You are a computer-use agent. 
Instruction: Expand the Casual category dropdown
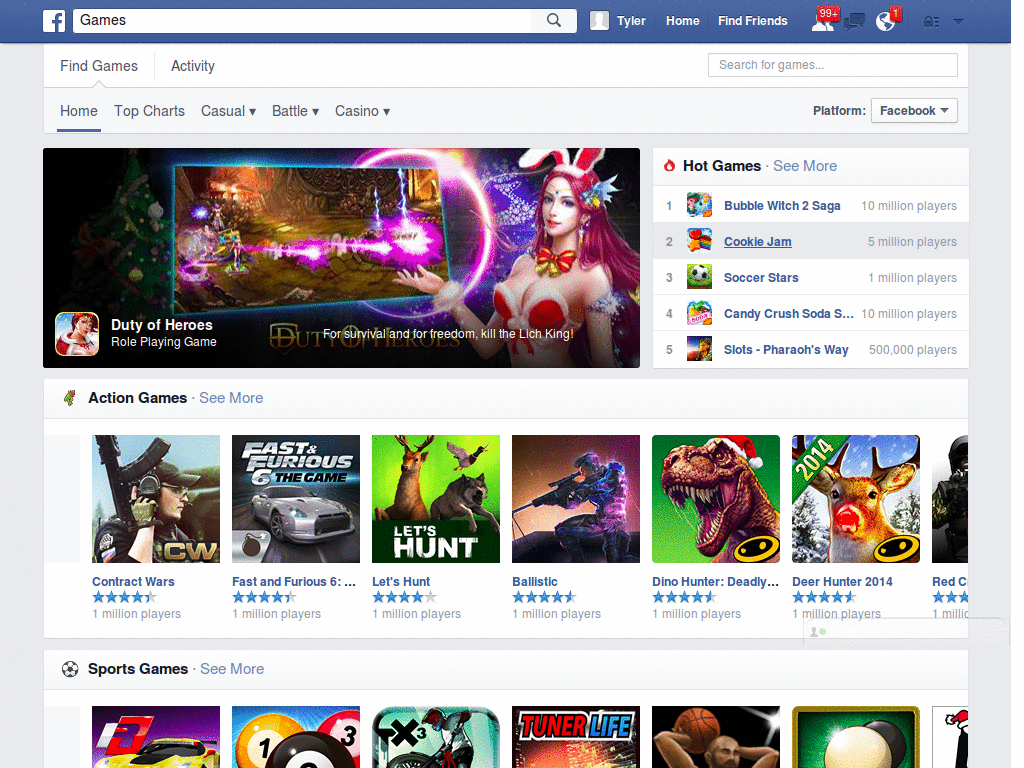pos(228,111)
